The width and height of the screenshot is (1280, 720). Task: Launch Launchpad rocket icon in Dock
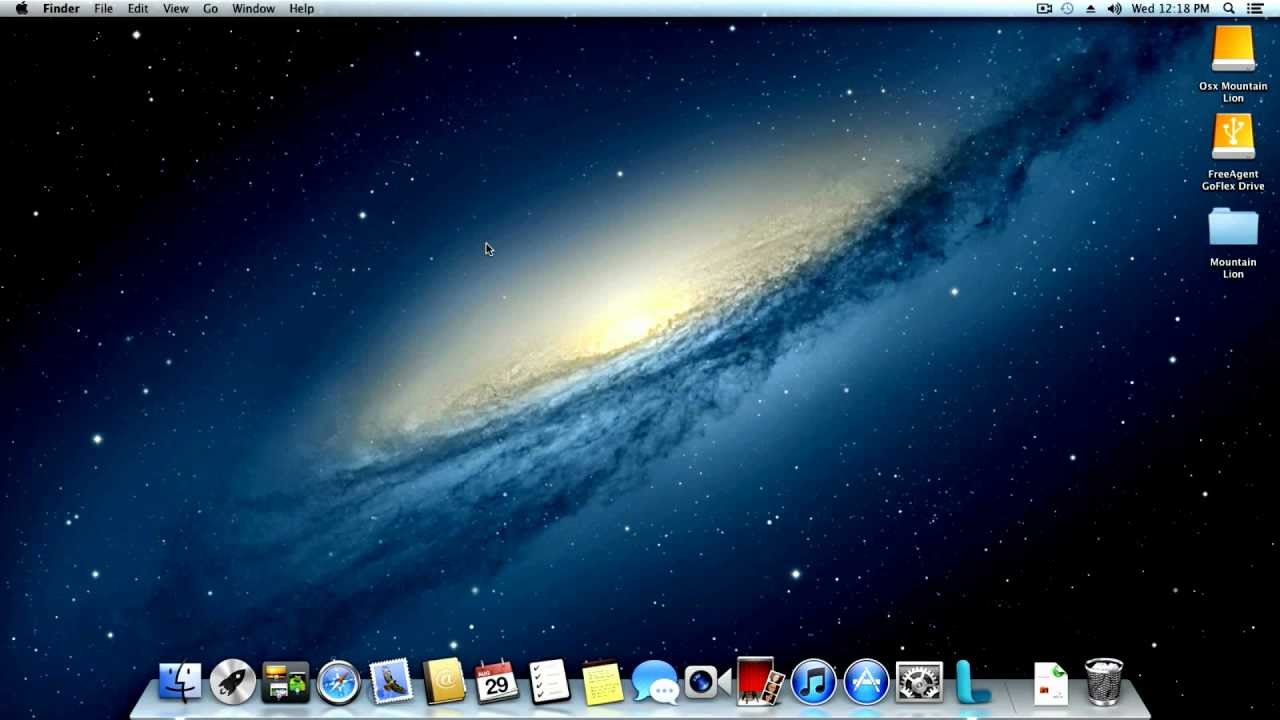233,683
